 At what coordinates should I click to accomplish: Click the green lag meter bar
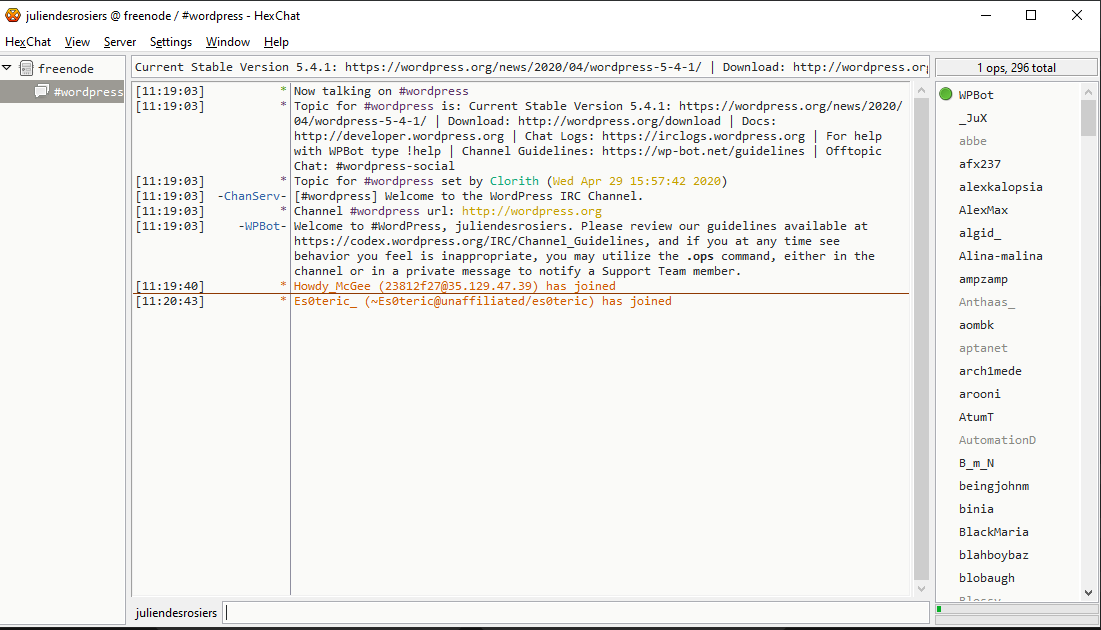939,609
